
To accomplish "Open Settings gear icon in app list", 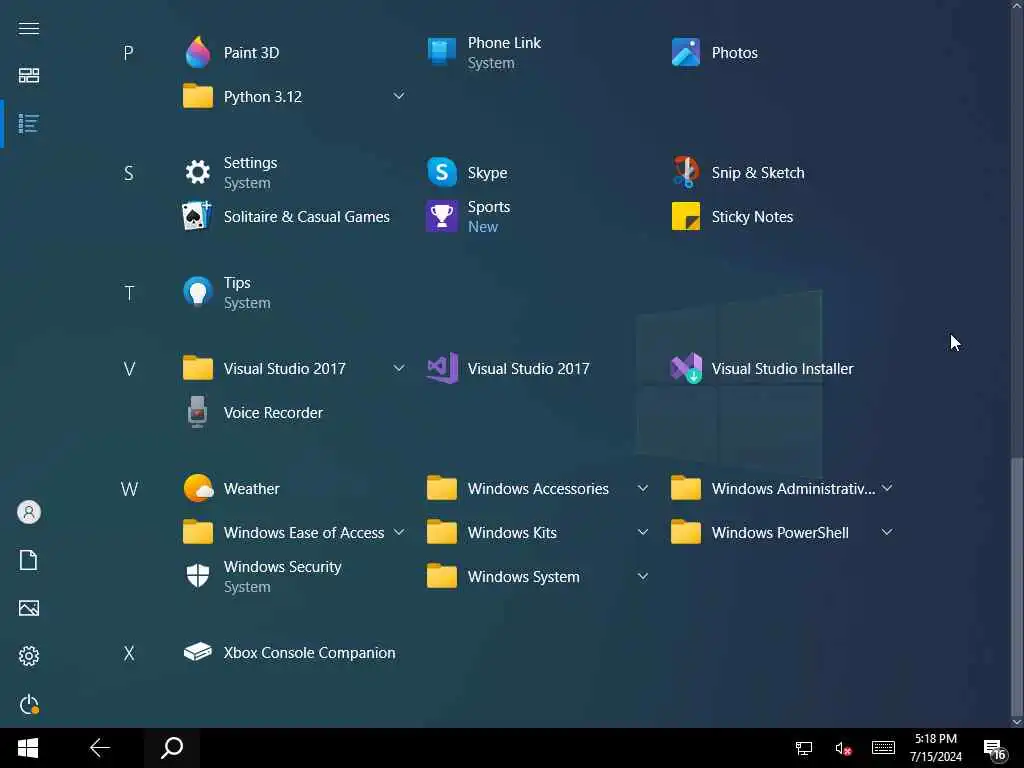I will pyautogui.click(x=197, y=172).
